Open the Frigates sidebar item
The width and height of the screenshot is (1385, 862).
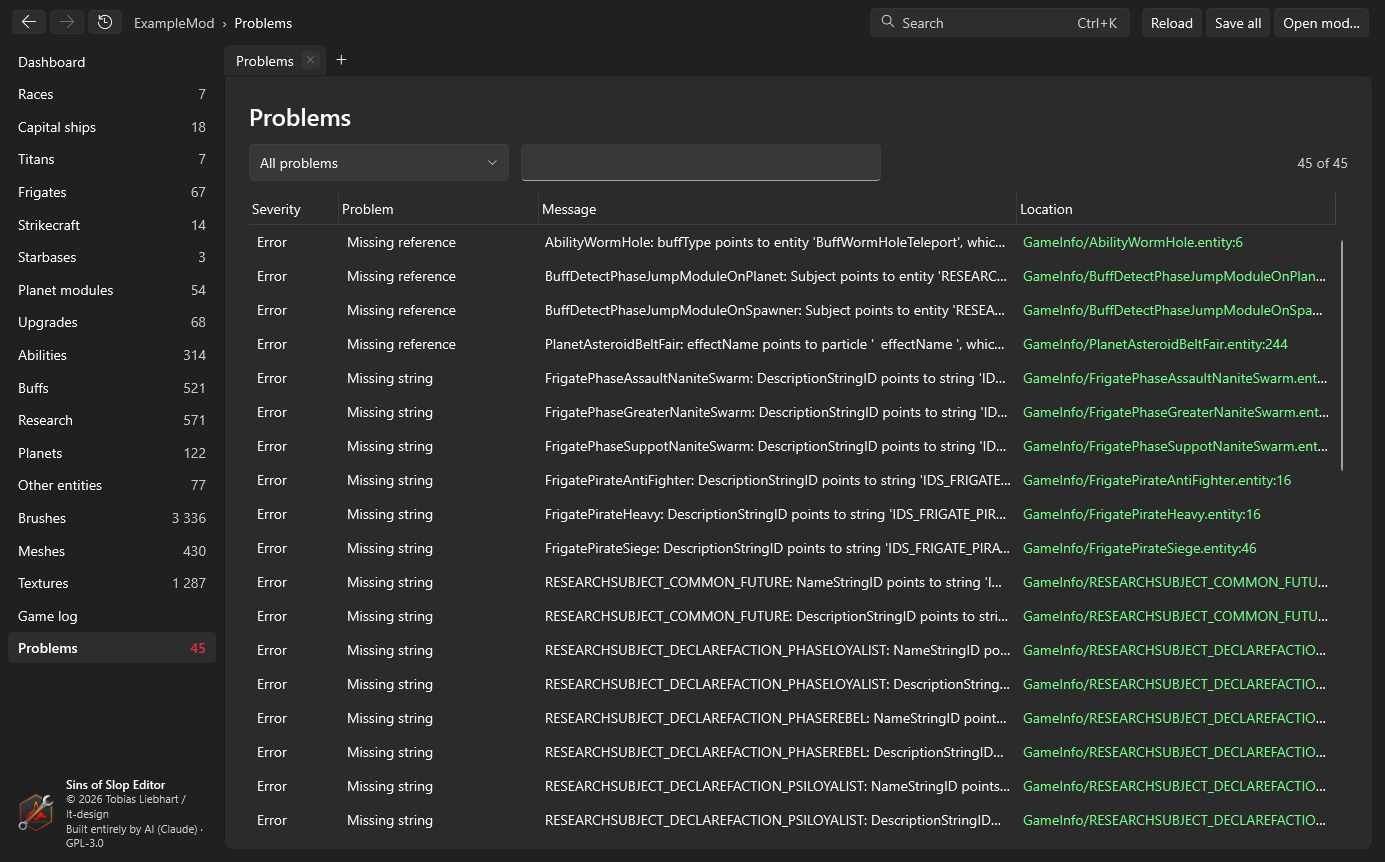[112, 192]
